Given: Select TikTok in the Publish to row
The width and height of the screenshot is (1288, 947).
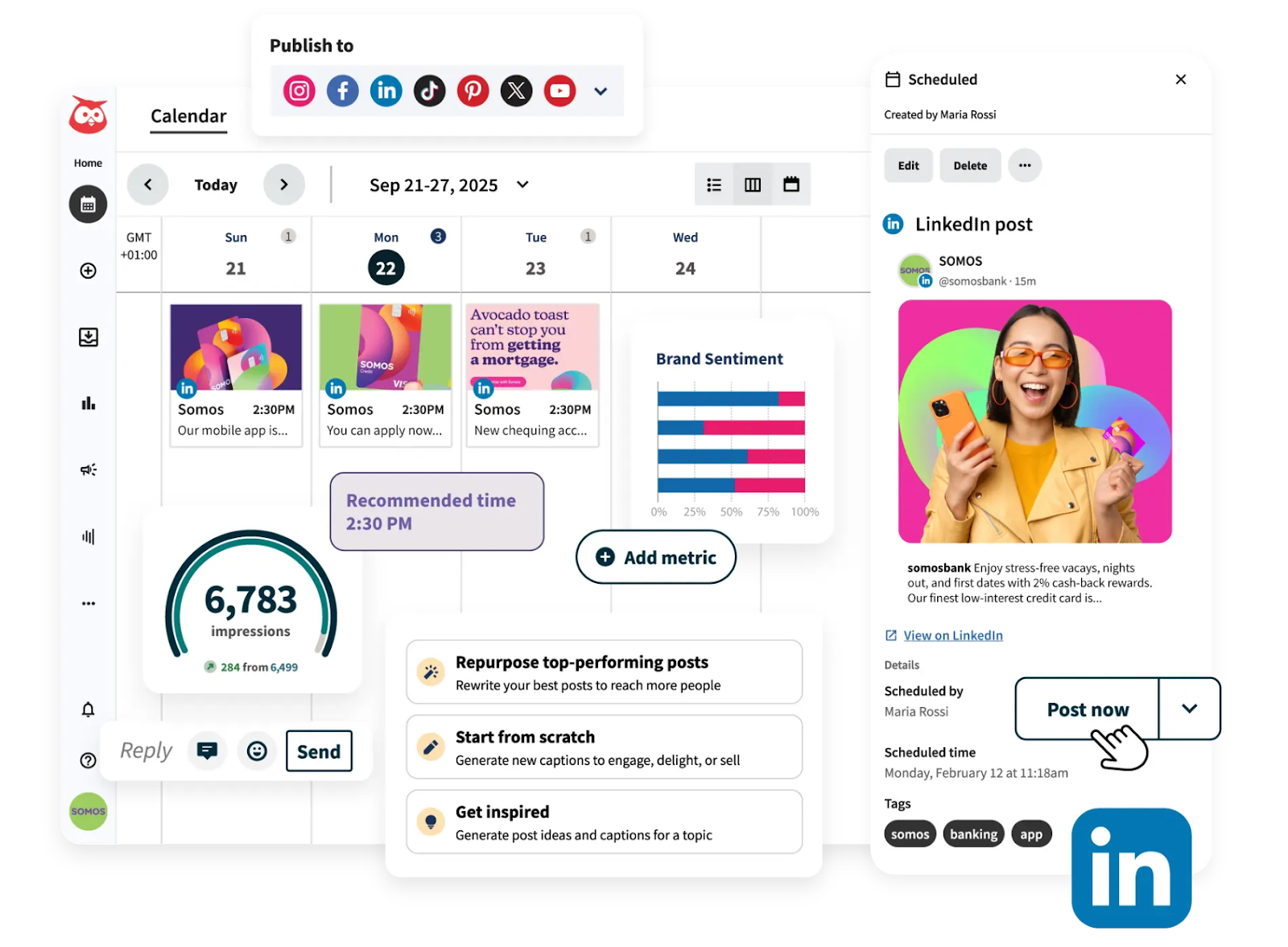Looking at the screenshot, I should tap(429, 90).
